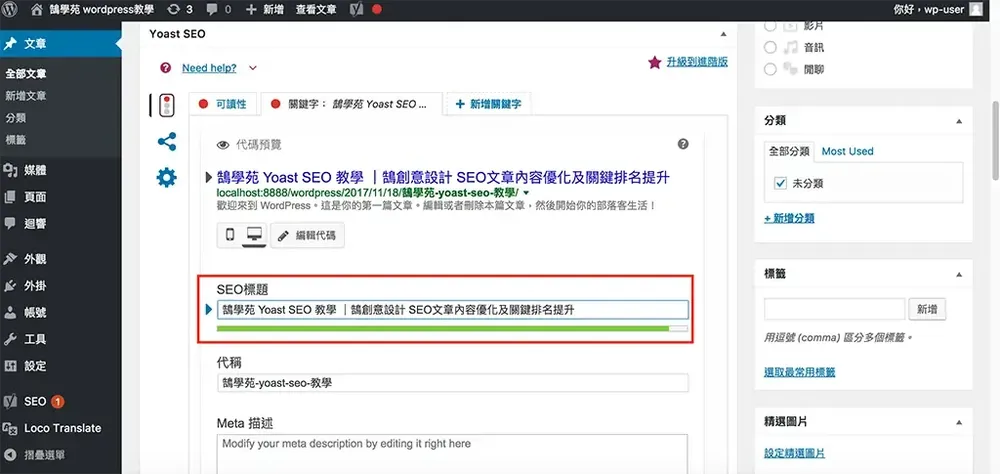Open Loco Translate in the sidebar
The height and width of the screenshot is (474, 1000).
[61, 428]
